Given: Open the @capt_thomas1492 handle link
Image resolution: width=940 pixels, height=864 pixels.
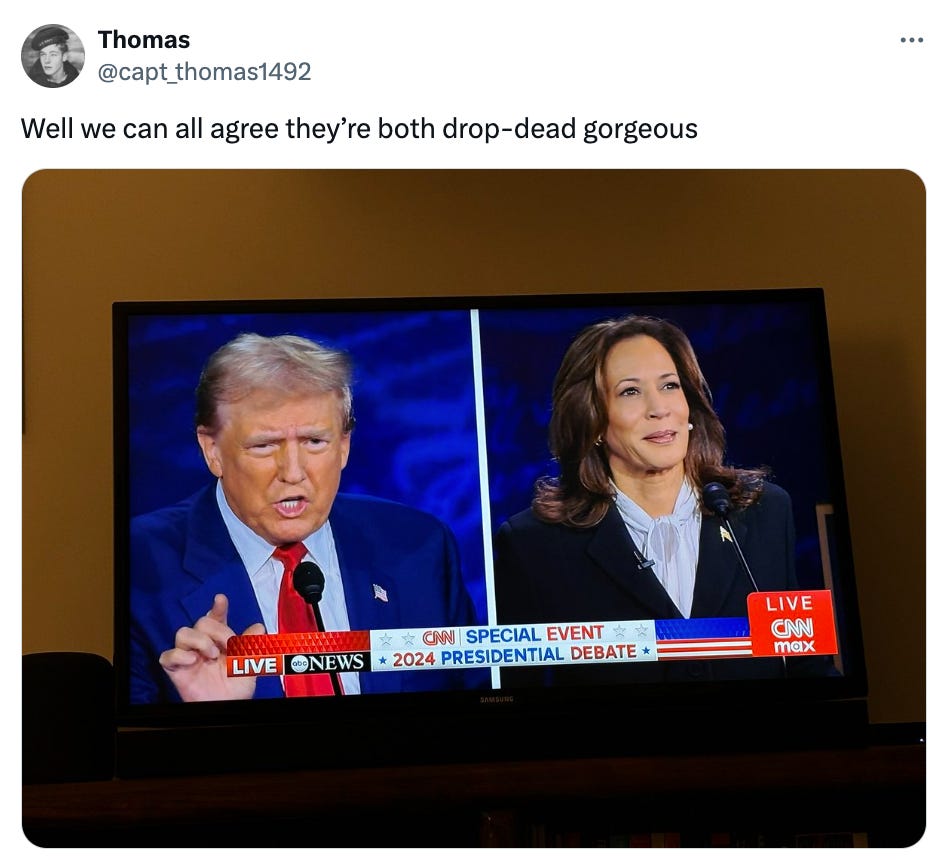Looking at the screenshot, I should pos(204,72).
